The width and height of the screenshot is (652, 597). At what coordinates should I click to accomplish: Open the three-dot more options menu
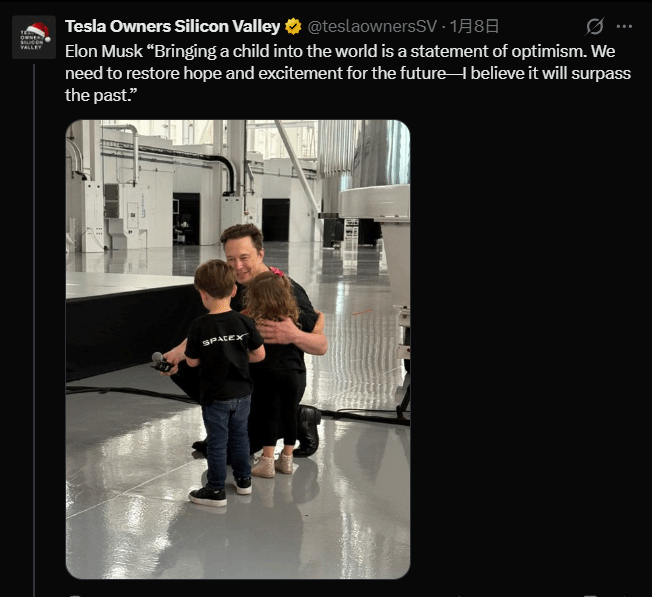point(624,27)
